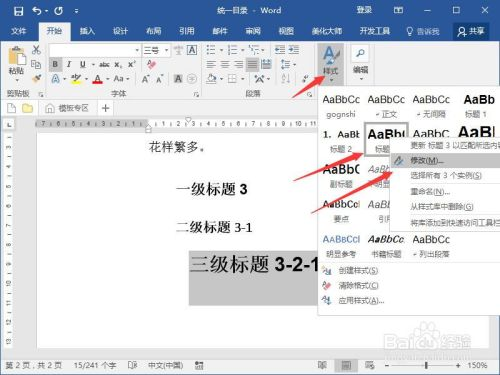Choose 选择所有 3 个实例(S) menu item
This screenshot has width=500, height=375.
[x=445, y=176]
